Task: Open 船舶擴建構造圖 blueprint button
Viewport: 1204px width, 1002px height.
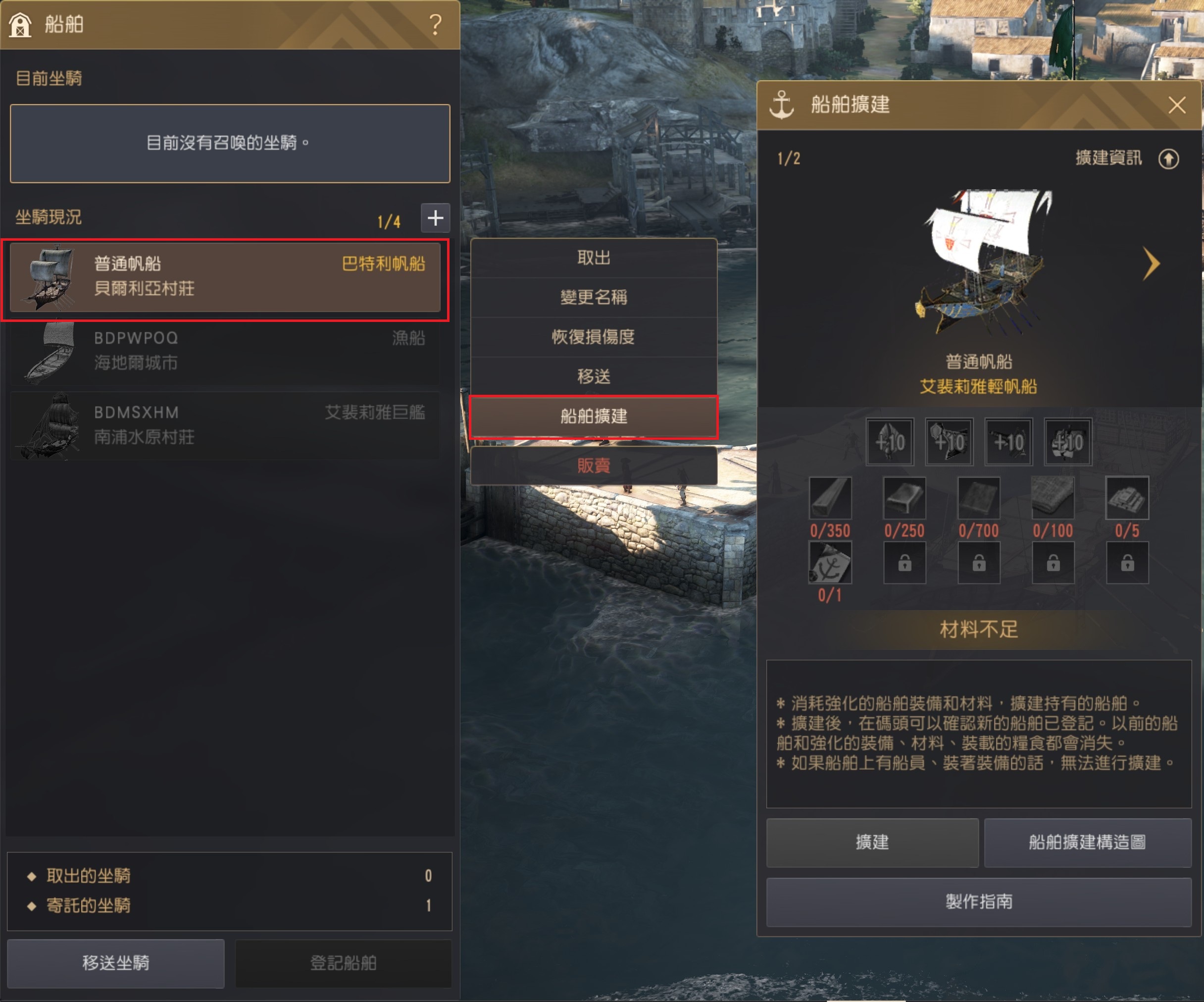Action: [1088, 842]
